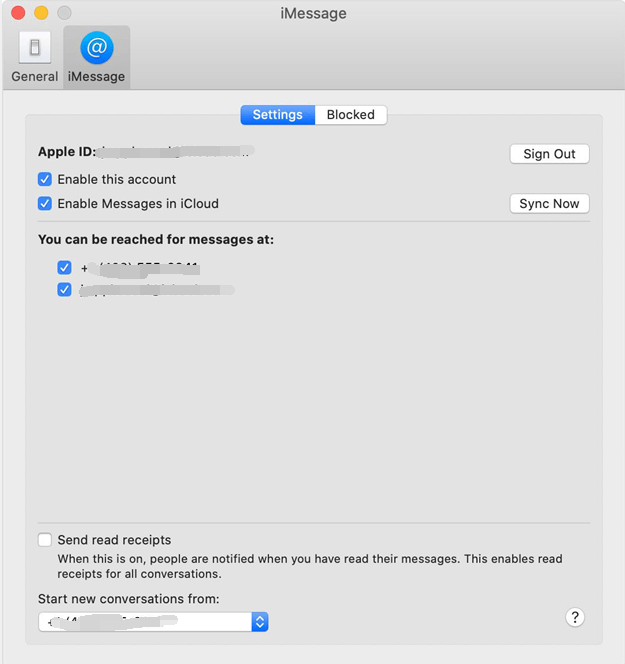This screenshot has height=664, width=625.
Task: Click 'You can be reached for messages at:' heading
Action: click(x=156, y=240)
